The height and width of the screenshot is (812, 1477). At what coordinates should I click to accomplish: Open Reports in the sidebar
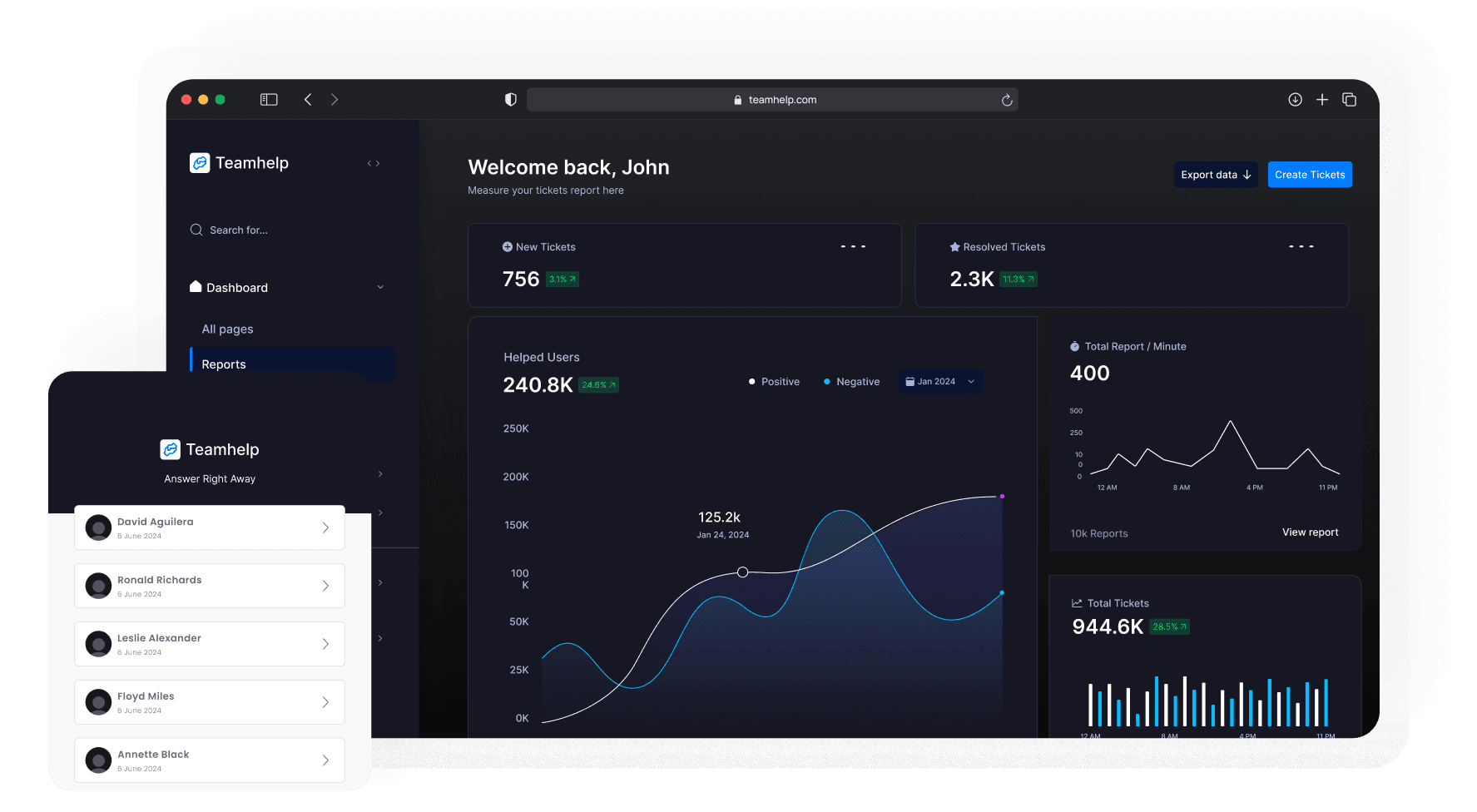[224, 364]
